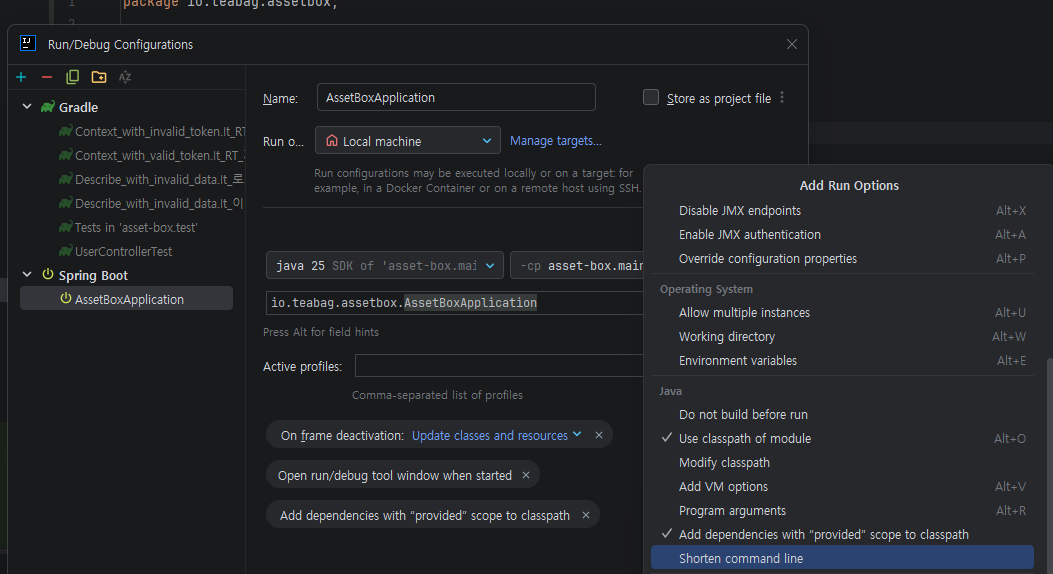
Task: Click the IntelliJ logo in dialog title
Action: pyautogui.click(x=28, y=44)
